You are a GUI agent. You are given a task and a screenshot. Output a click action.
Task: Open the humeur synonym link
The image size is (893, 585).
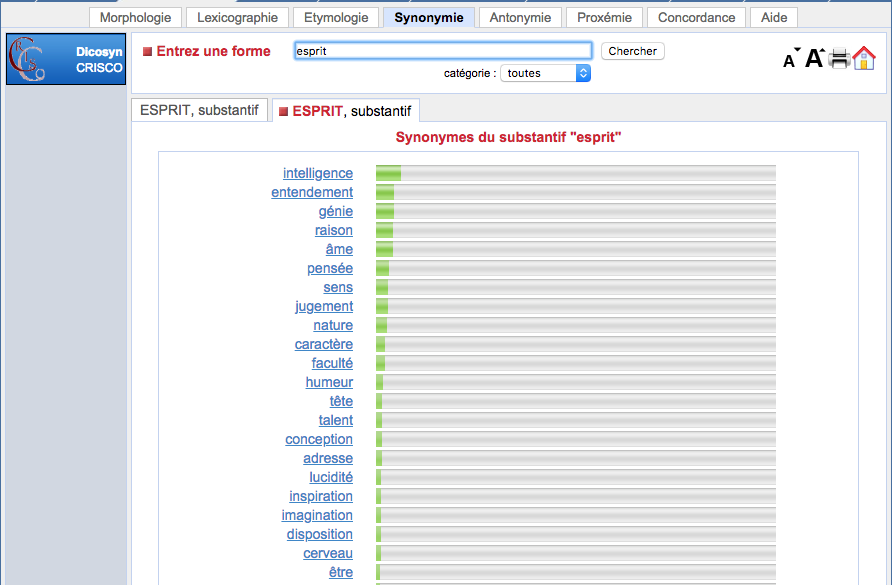[329, 382]
